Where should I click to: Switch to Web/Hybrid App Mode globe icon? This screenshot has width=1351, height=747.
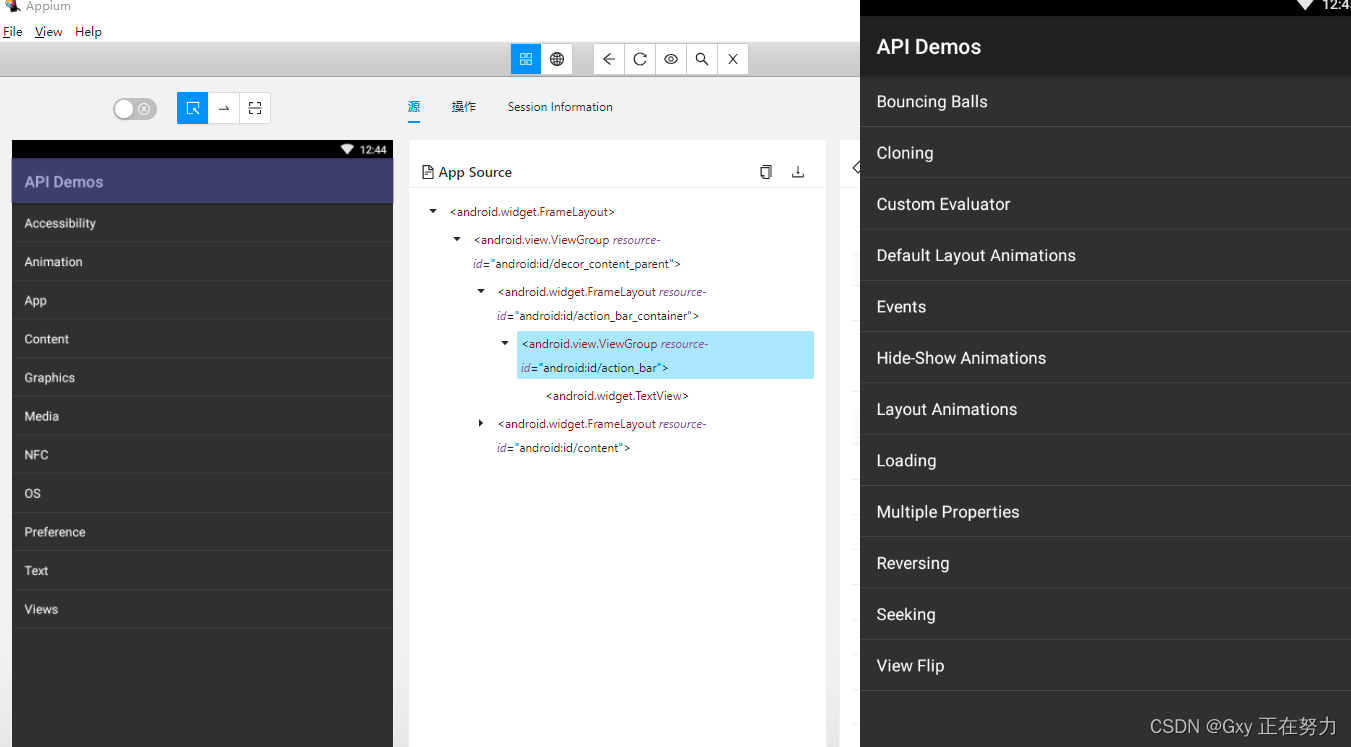click(x=557, y=59)
